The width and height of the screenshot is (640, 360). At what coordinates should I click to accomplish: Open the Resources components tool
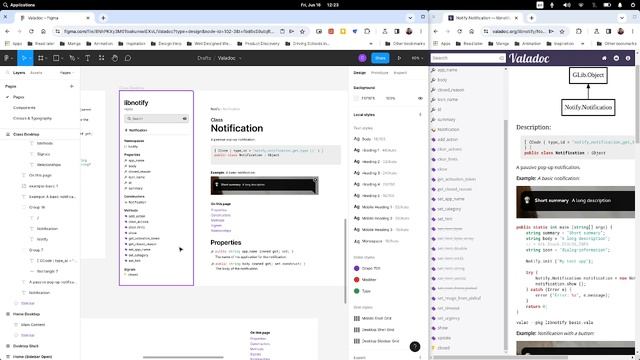pyautogui.click(x=101, y=58)
